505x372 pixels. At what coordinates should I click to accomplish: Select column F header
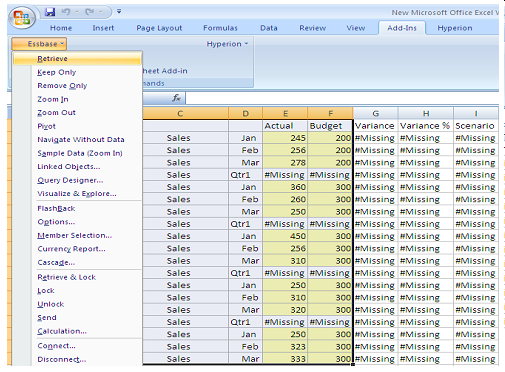pos(330,114)
